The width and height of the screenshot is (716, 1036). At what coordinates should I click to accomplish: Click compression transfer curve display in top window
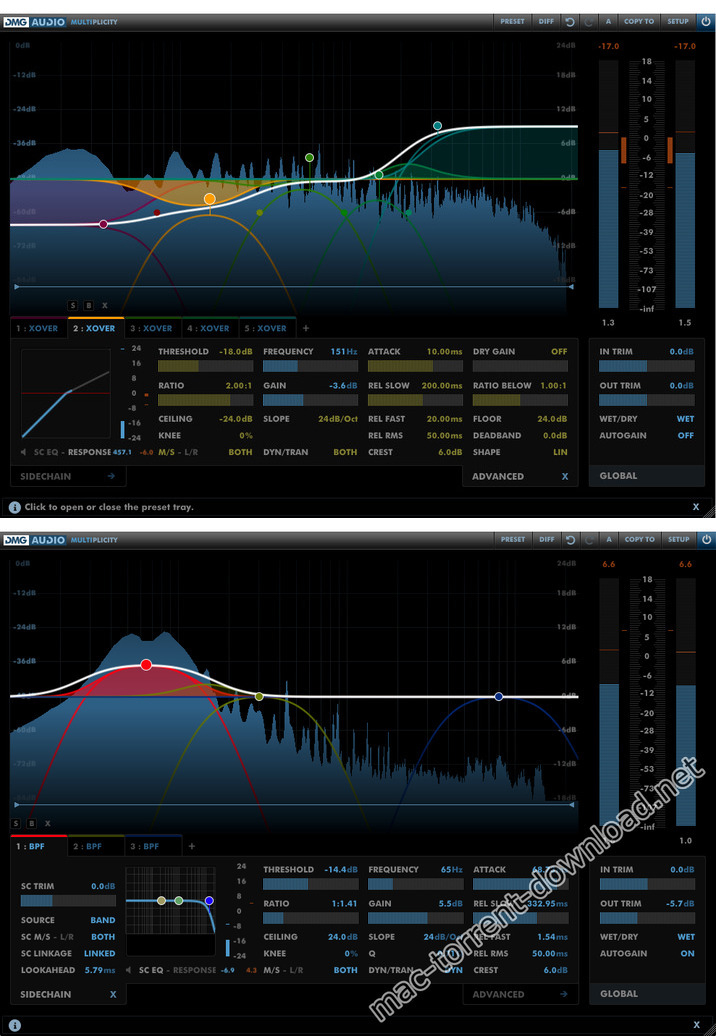point(65,393)
